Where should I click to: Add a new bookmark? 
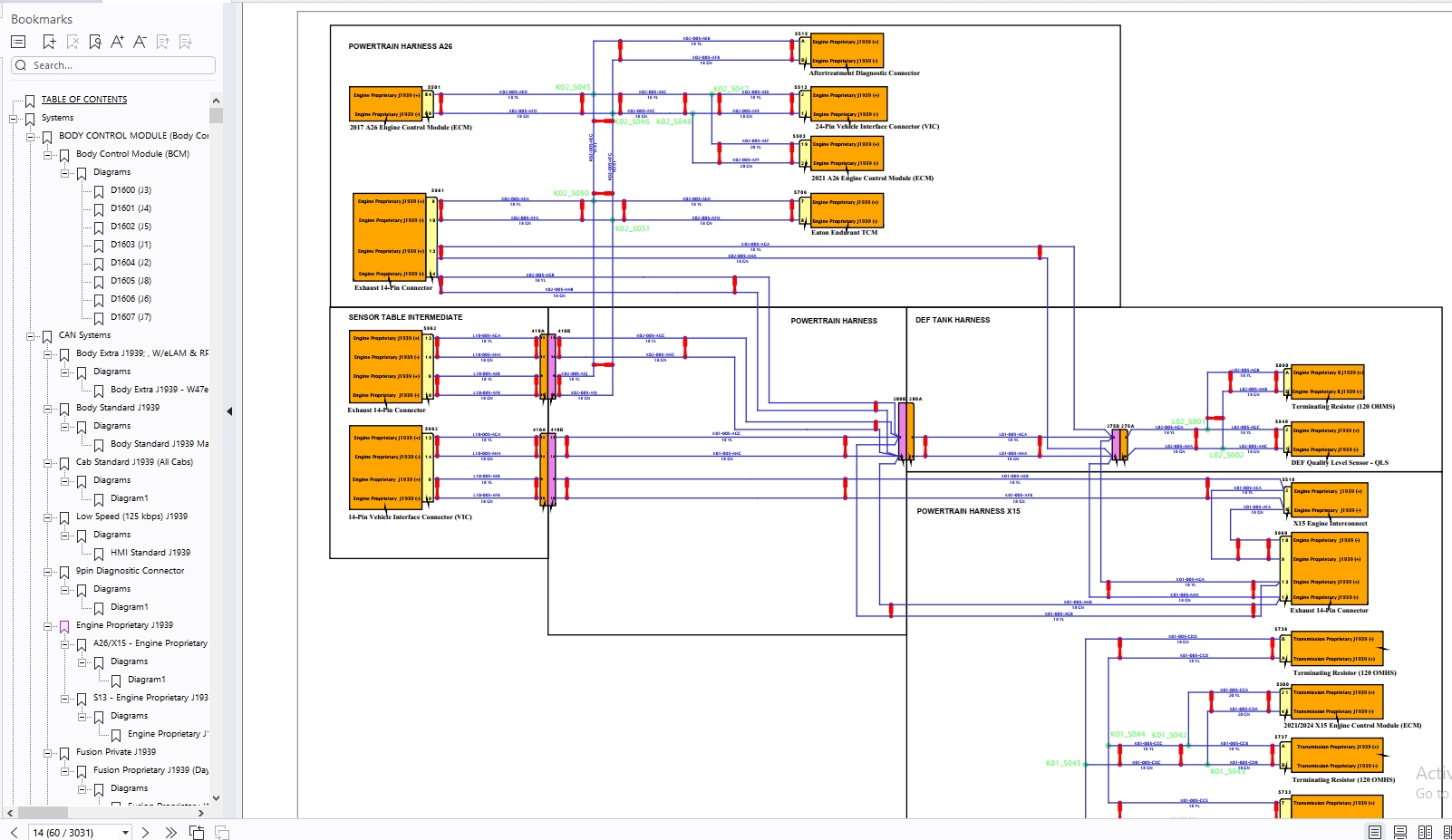tap(49, 41)
